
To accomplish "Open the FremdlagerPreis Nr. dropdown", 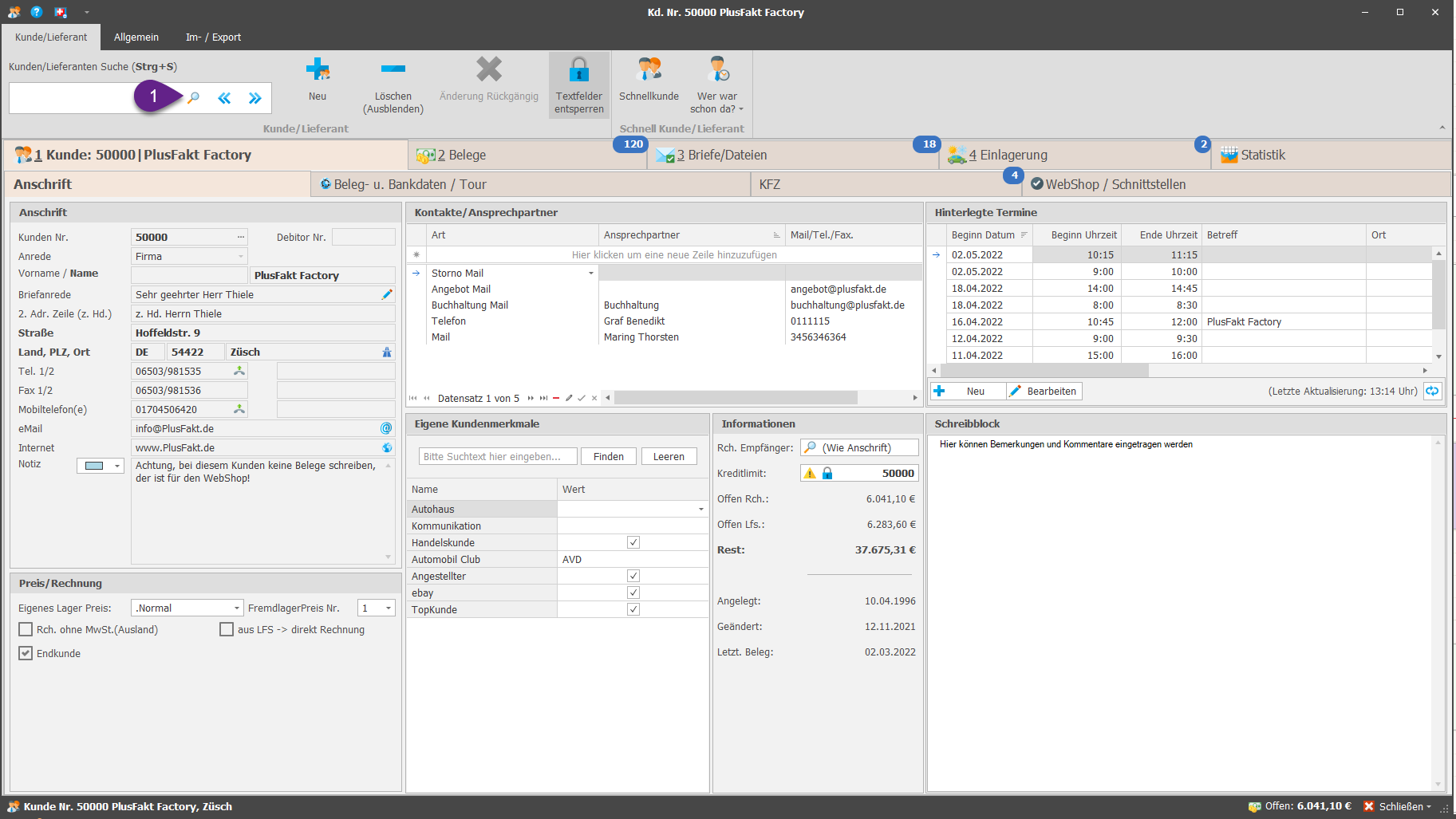I will [x=389, y=608].
